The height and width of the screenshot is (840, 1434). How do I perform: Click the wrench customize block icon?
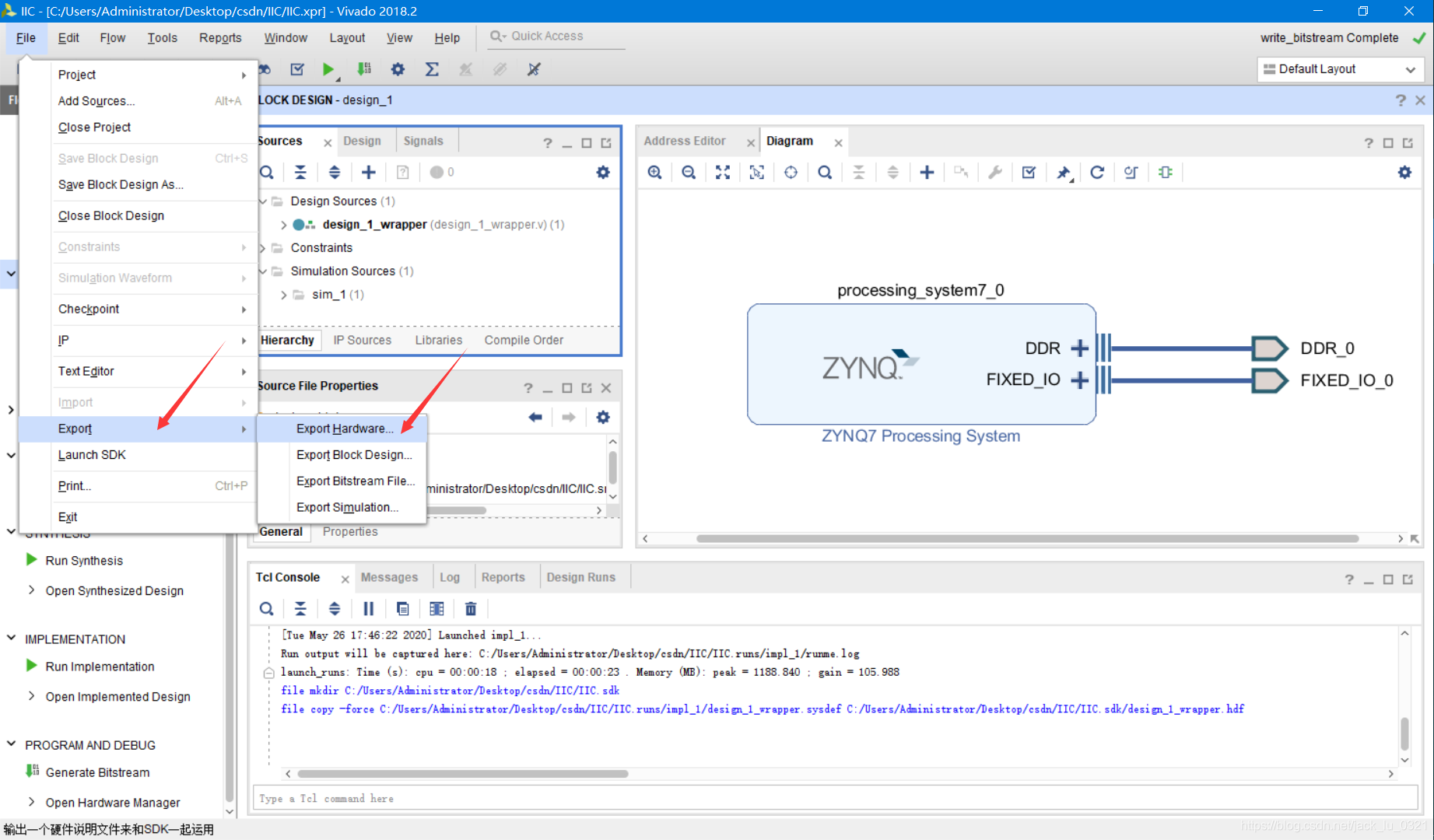point(994,172)
